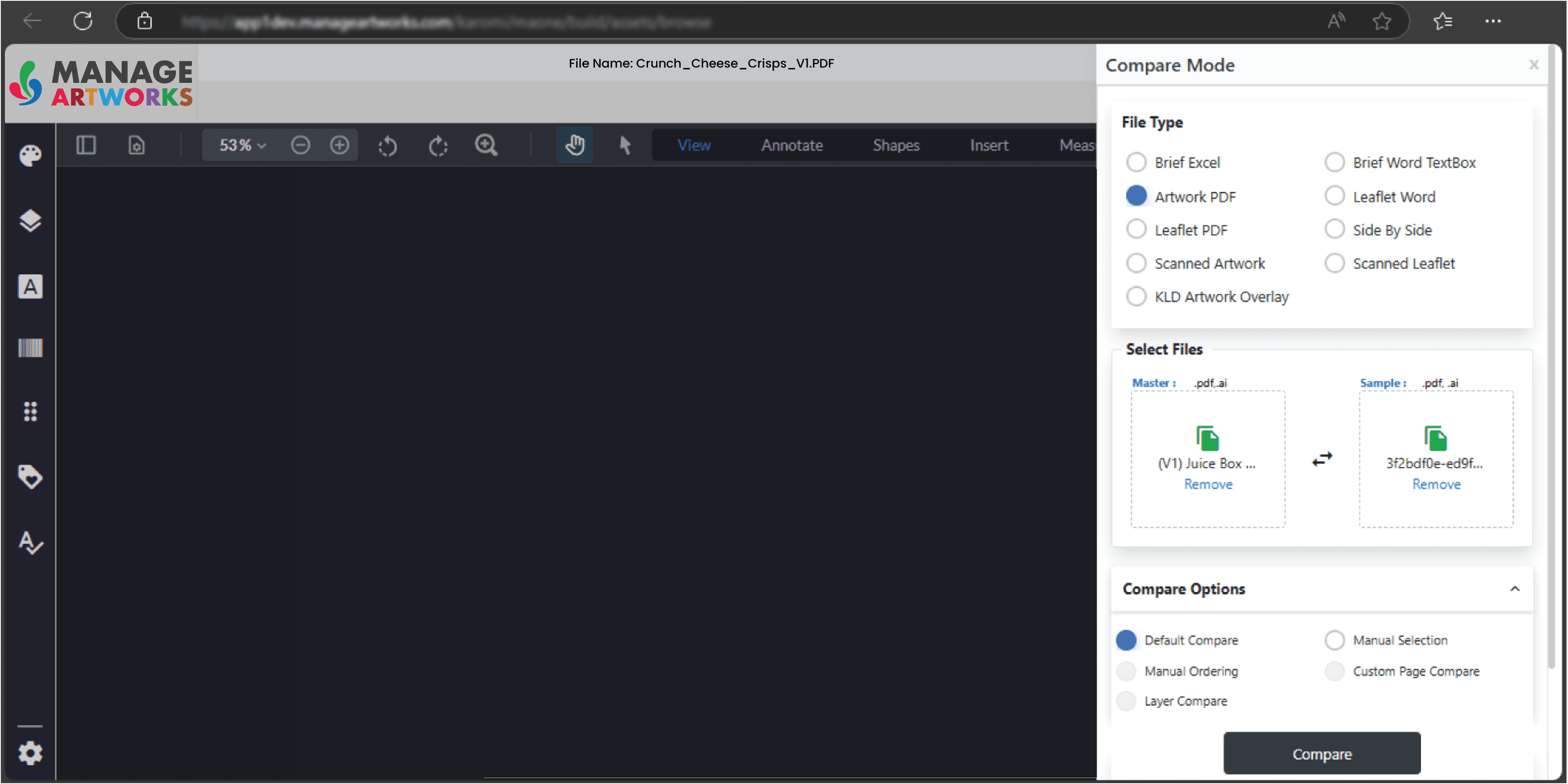Image resolution: width=1568 pixels, height=784 pixels.
Task: Open browser read aloud option
Action: click(1336, 21)
